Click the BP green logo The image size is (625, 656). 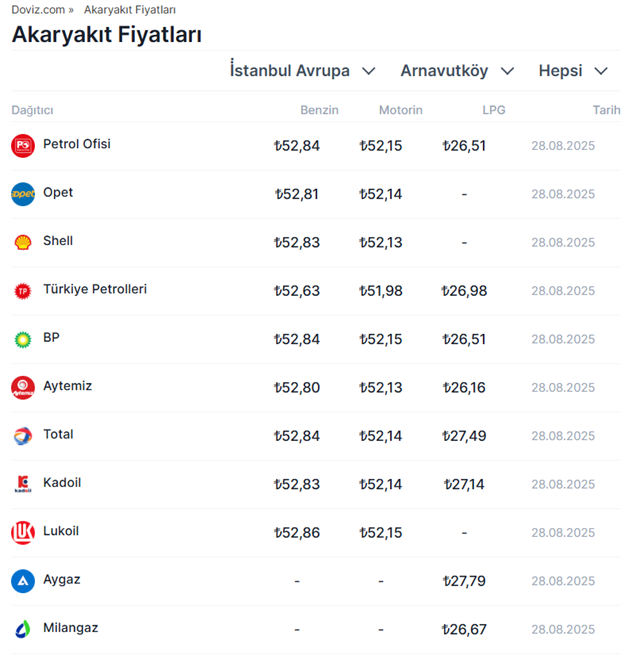22,339
